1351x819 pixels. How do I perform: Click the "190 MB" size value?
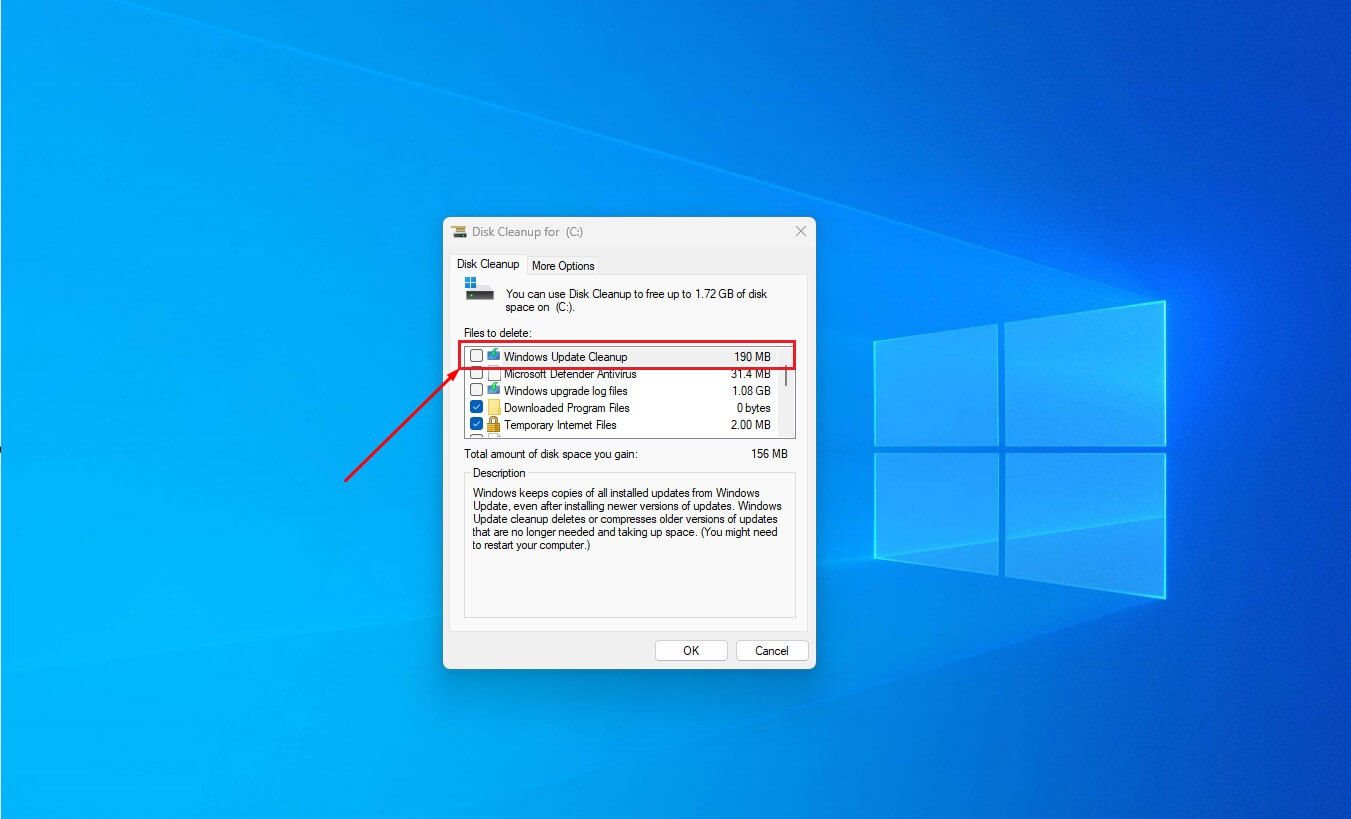click(x=752, y=357)
